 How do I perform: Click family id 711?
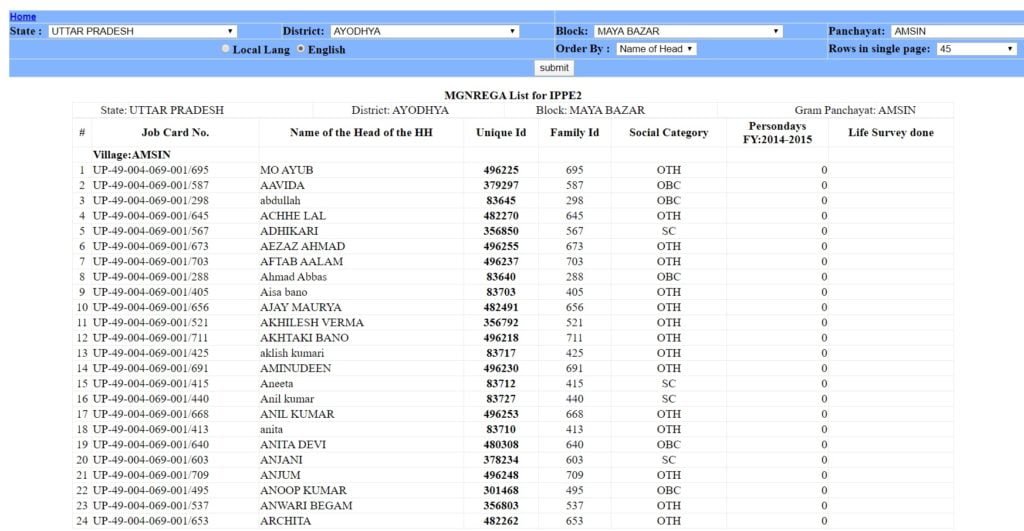[x=575, y=338]
